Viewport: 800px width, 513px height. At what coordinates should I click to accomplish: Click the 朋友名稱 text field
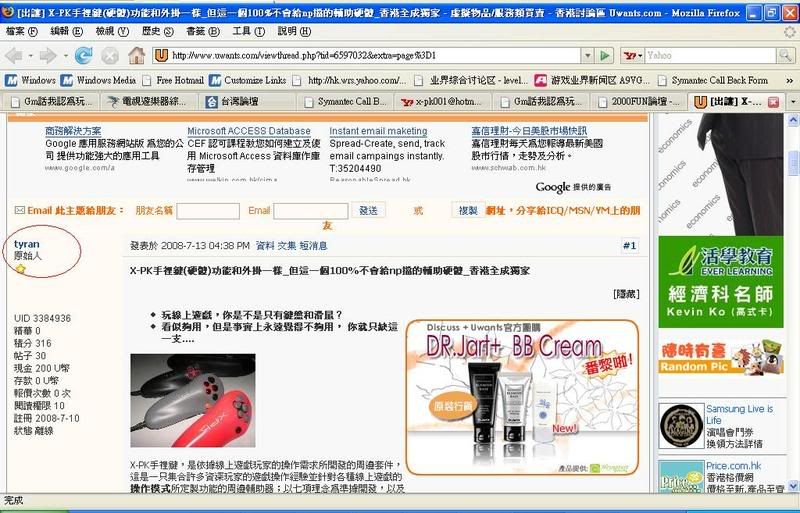point(208,211)
